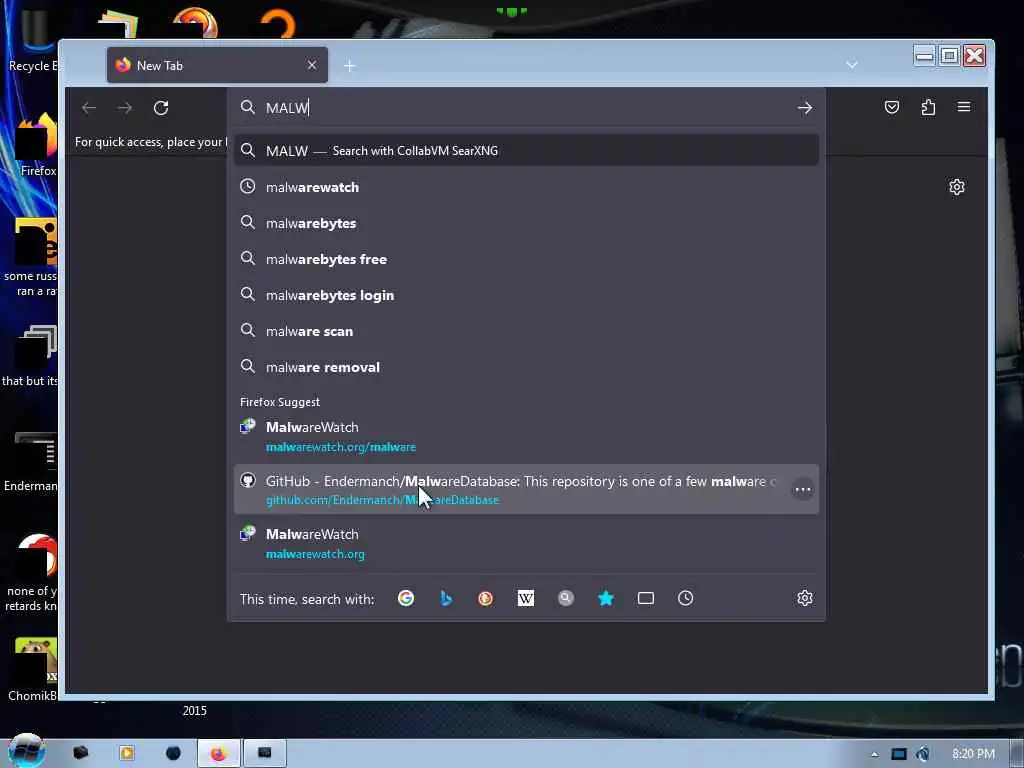
Task: Click the network tray icon
Action: point(899,754)
